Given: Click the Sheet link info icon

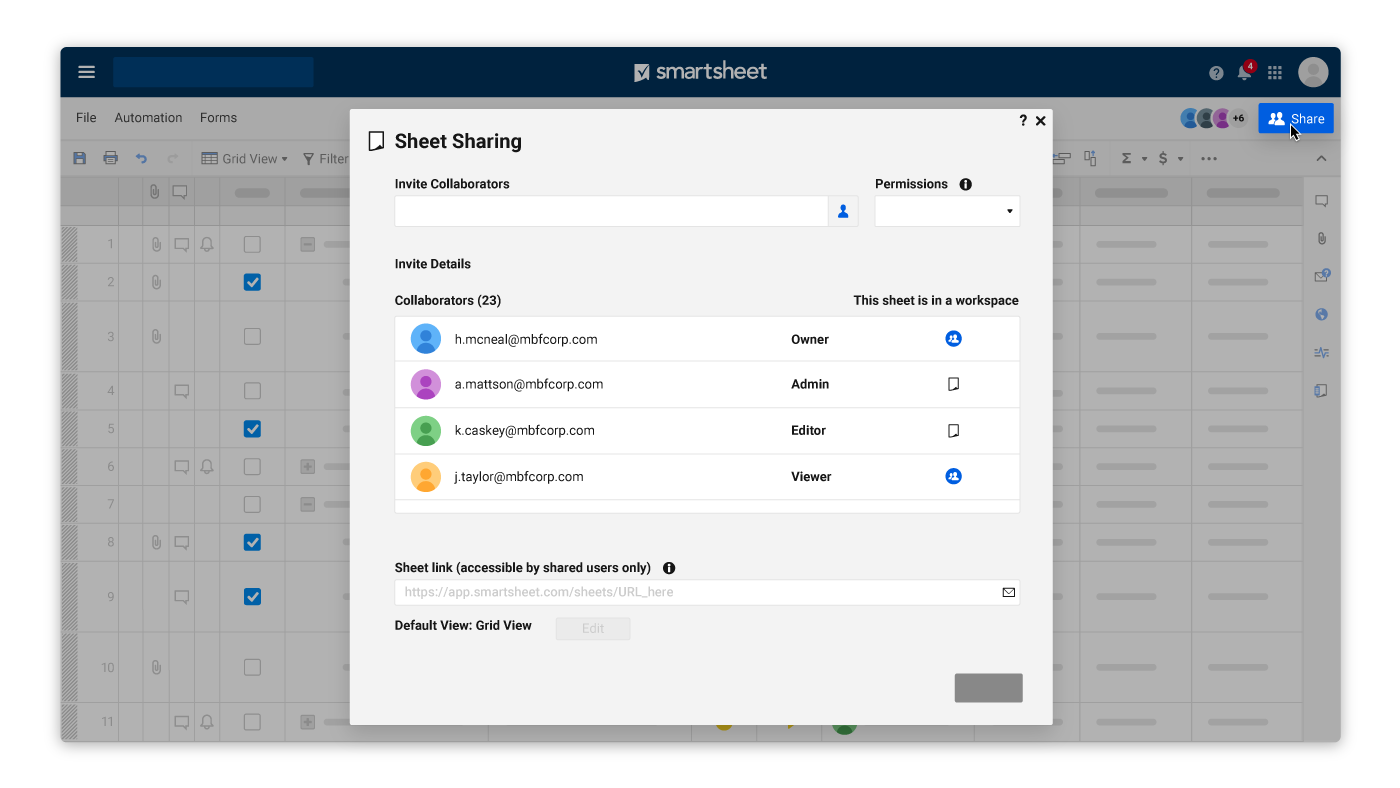Looking at the screenshot, I should coord(669,568).
